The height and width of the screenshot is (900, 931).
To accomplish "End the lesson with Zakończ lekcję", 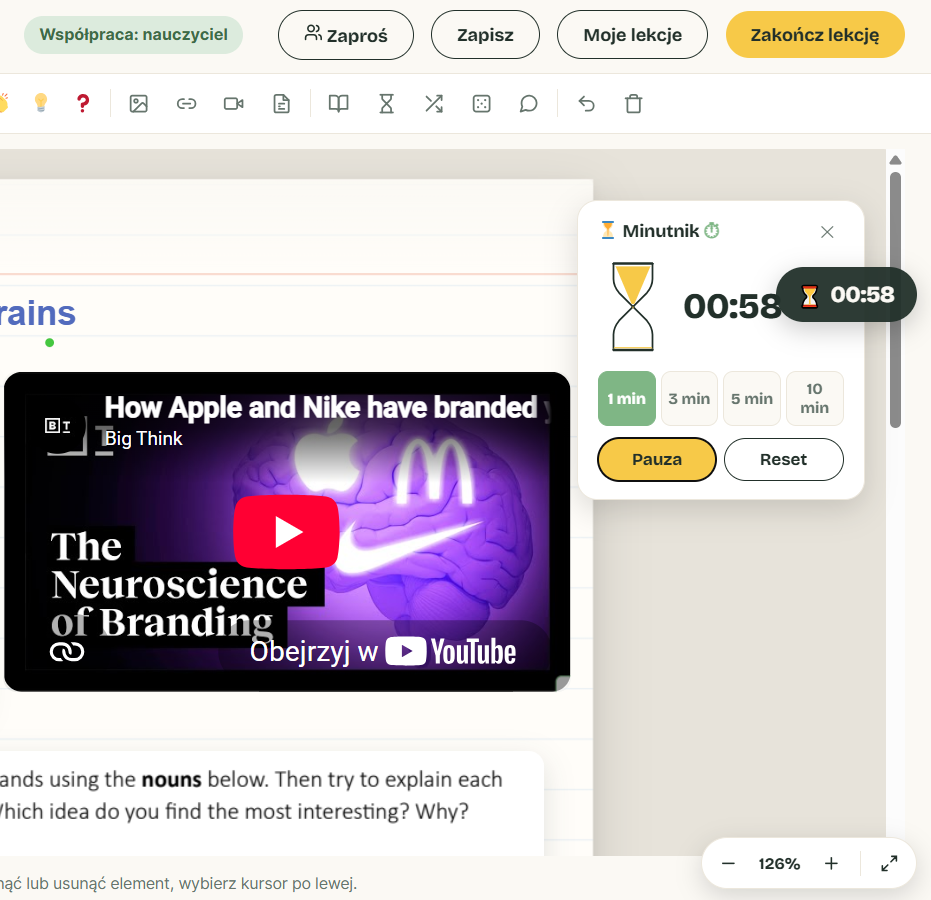I will click(x=815, y=35).
